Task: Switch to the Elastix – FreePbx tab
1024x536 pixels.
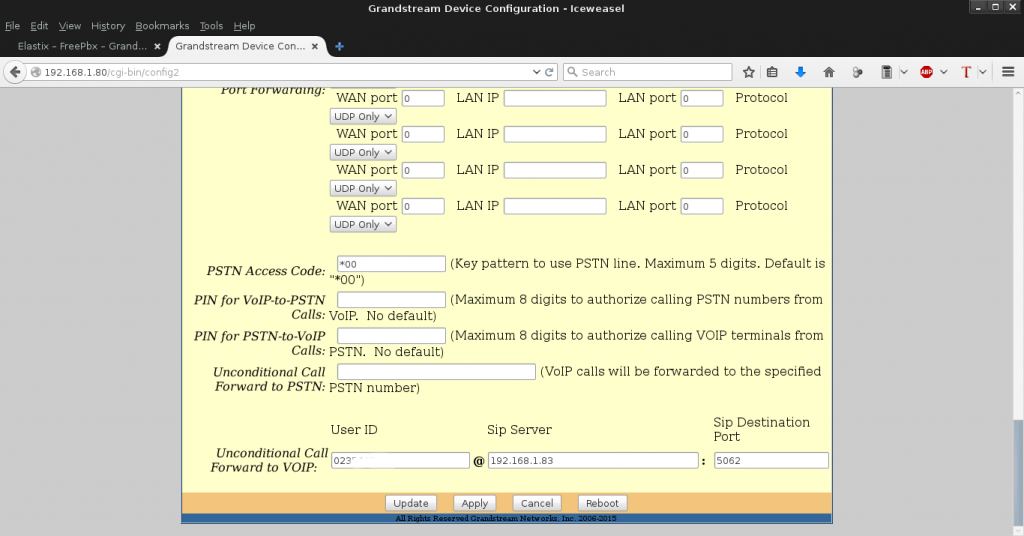Action: click(82, 46)
